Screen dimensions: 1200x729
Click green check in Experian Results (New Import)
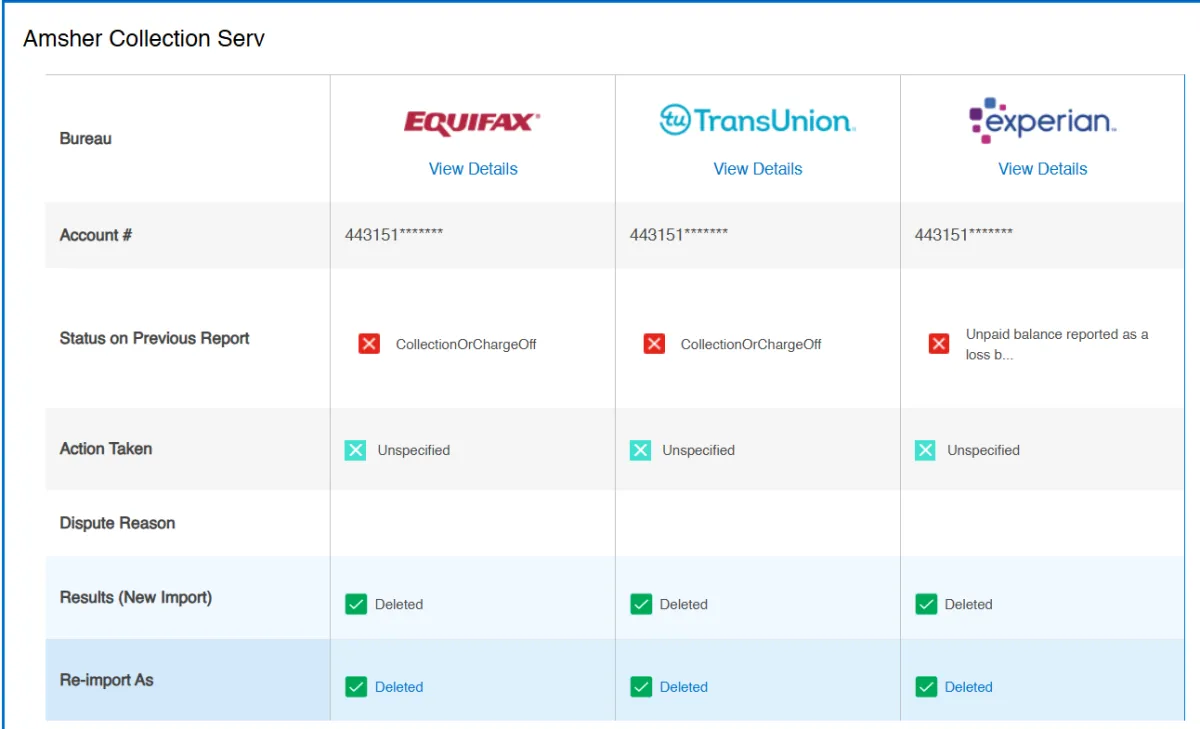tap(926, 604)
